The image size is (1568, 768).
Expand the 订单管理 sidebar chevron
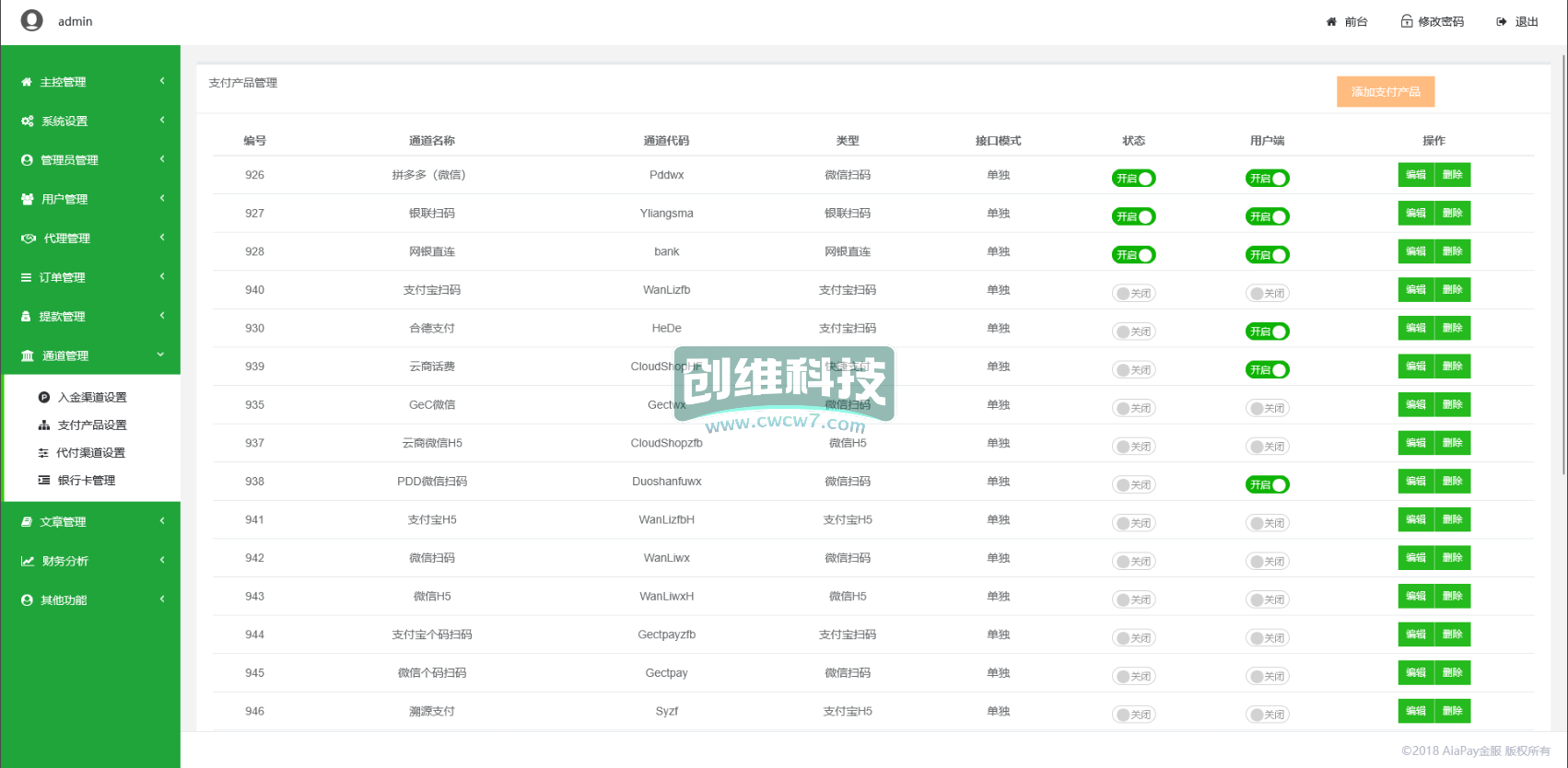162,276
